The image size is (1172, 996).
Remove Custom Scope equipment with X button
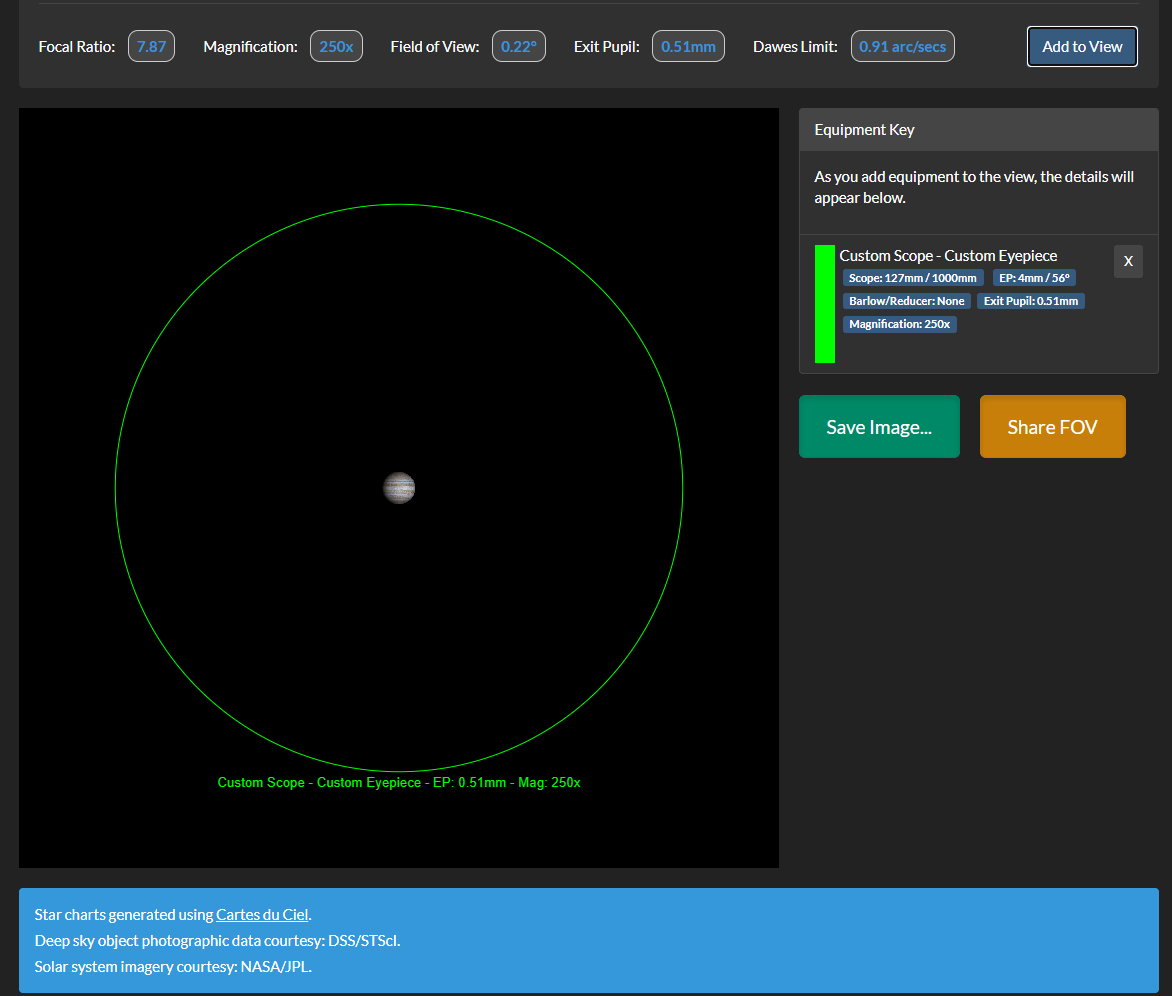[x=1128, y=261]
